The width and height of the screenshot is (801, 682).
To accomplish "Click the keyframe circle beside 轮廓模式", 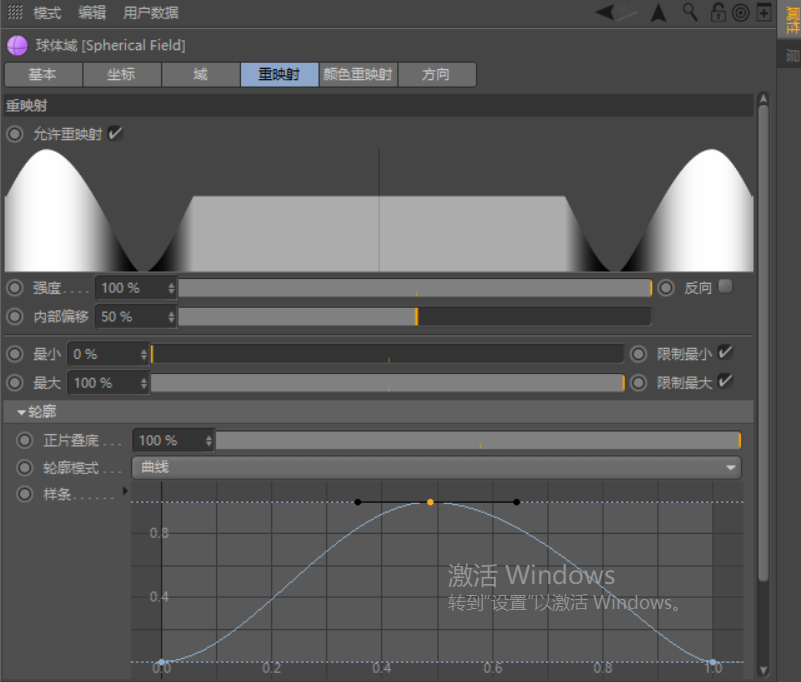I will pos(25,467).
